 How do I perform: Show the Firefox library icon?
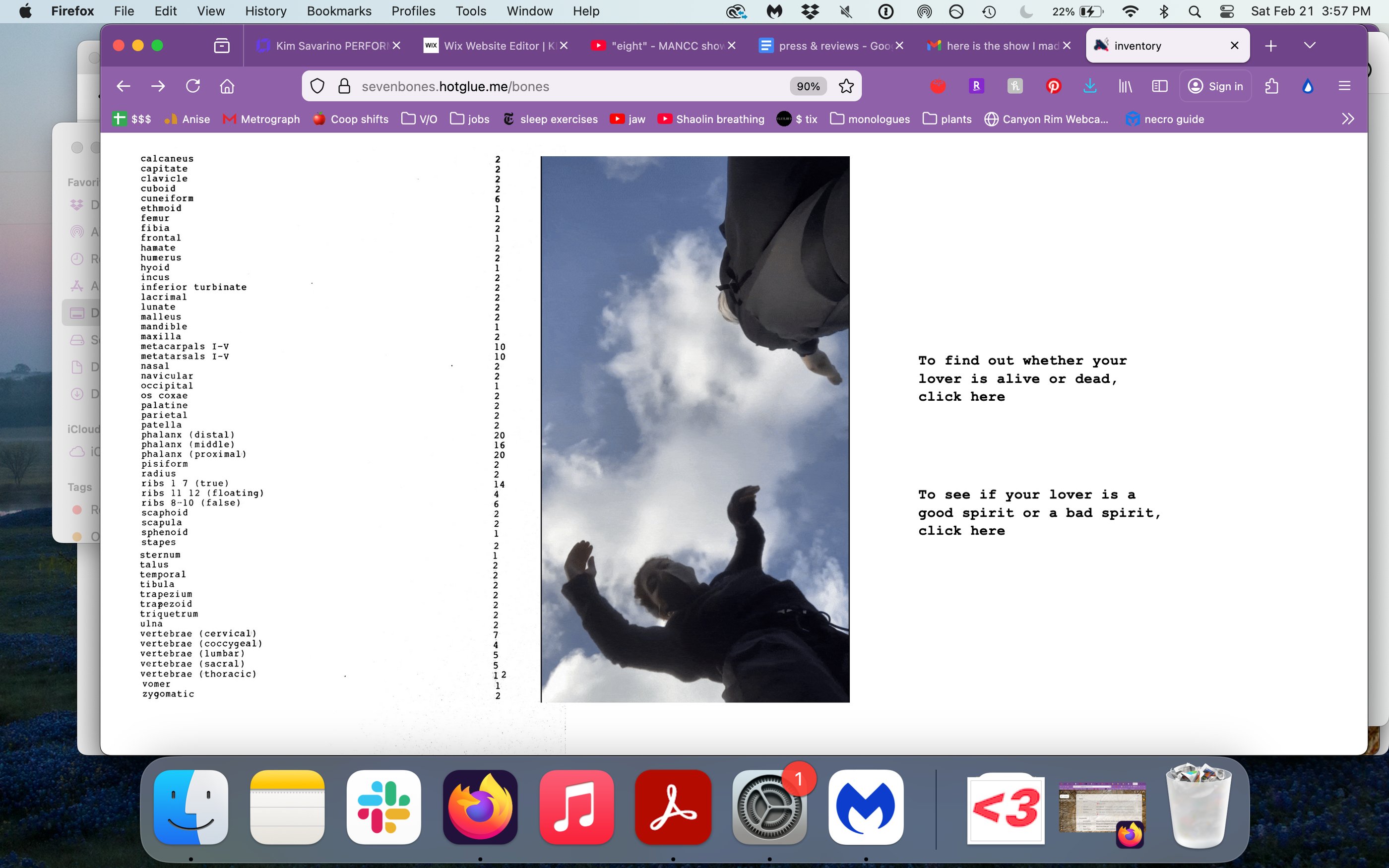pos(1125,86)
